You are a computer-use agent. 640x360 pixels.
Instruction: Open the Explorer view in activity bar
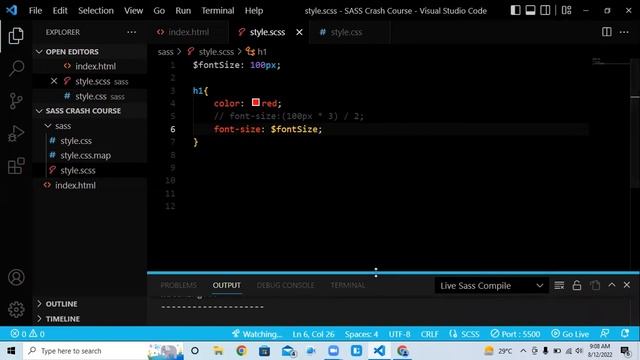coord(16,36)
